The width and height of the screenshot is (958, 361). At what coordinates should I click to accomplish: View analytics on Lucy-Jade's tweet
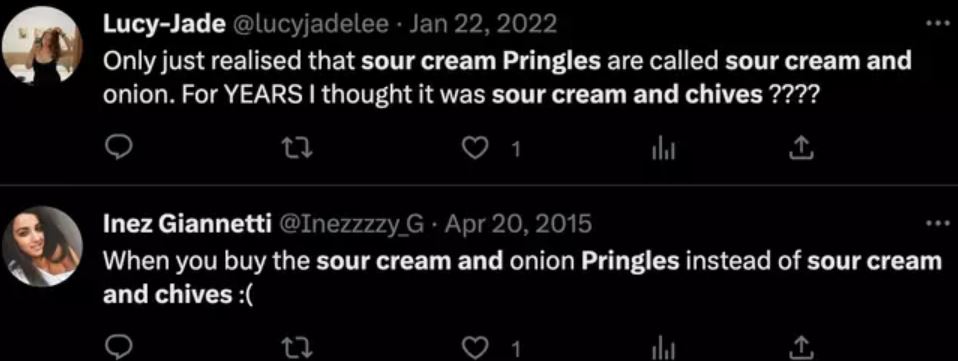[x=662, y=148]
